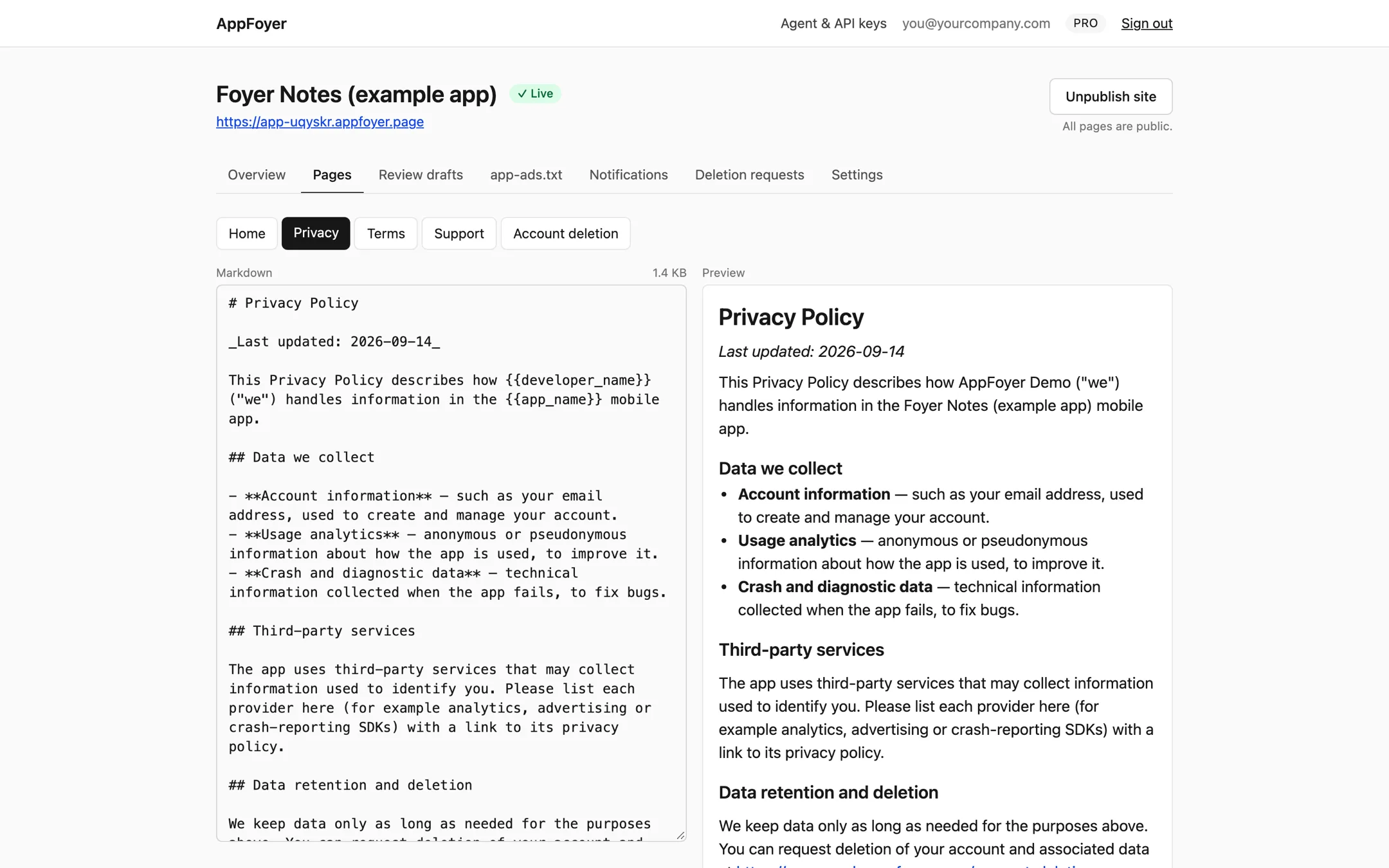The height and width of the screenshot is (868, 1389).
Task: Go to the app-ads.txt tab
Action: pyautogui.click(x=525, y=175)
